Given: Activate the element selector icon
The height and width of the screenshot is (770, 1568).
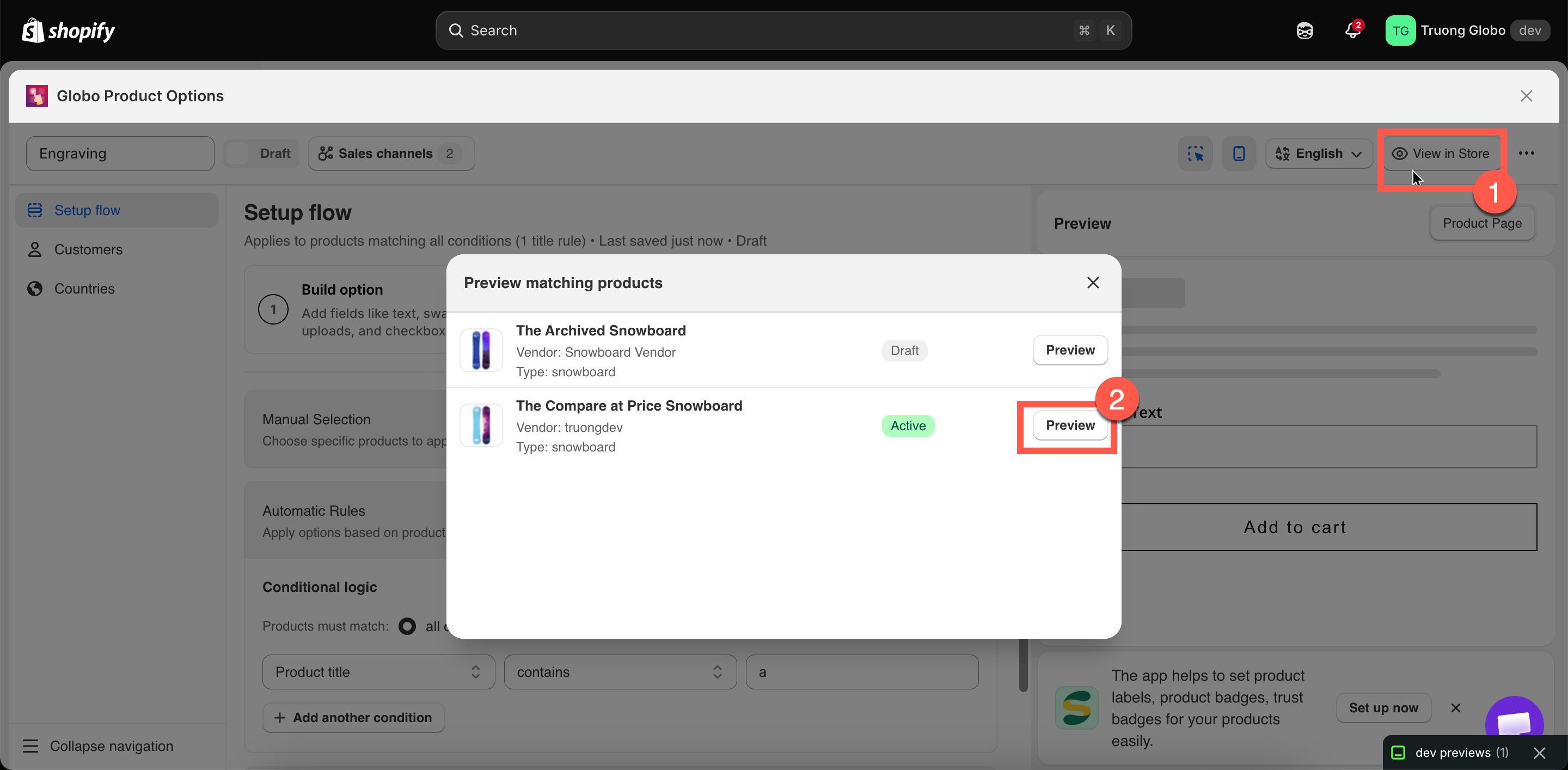Looking at the screenshot, I should tap(1196, 154).
